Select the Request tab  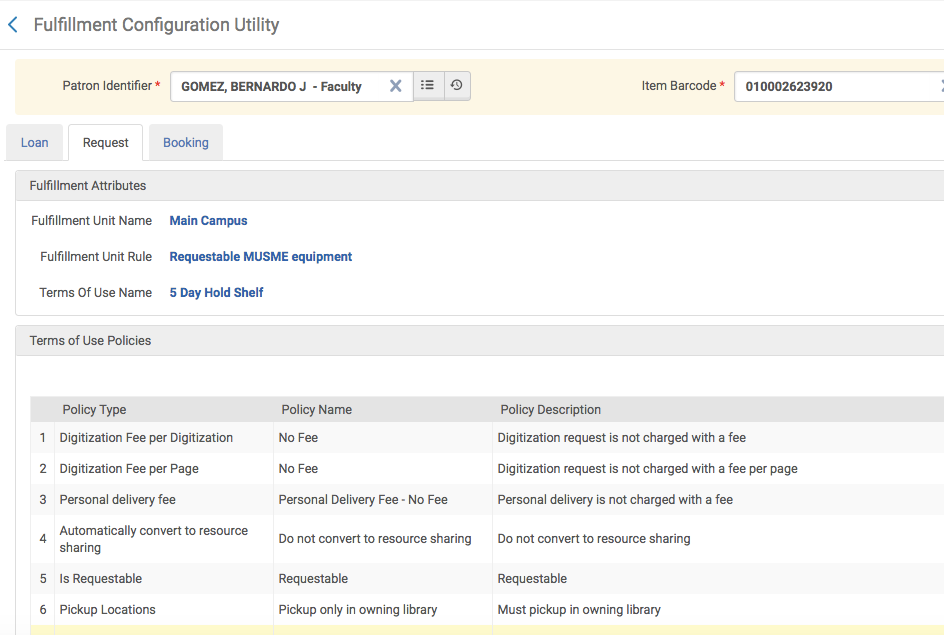pos(105,143)
